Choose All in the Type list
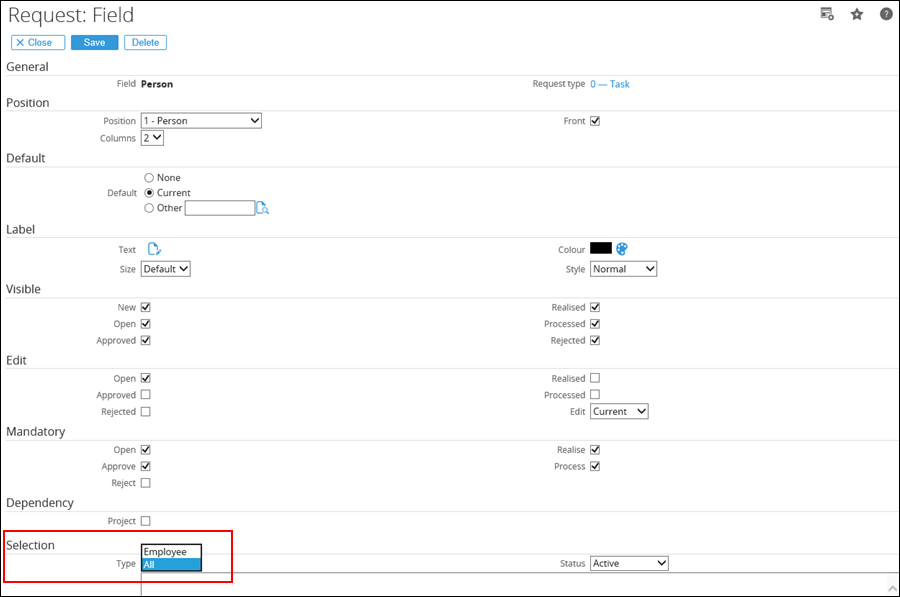900x597 pixels. click(x=171, y=564)
